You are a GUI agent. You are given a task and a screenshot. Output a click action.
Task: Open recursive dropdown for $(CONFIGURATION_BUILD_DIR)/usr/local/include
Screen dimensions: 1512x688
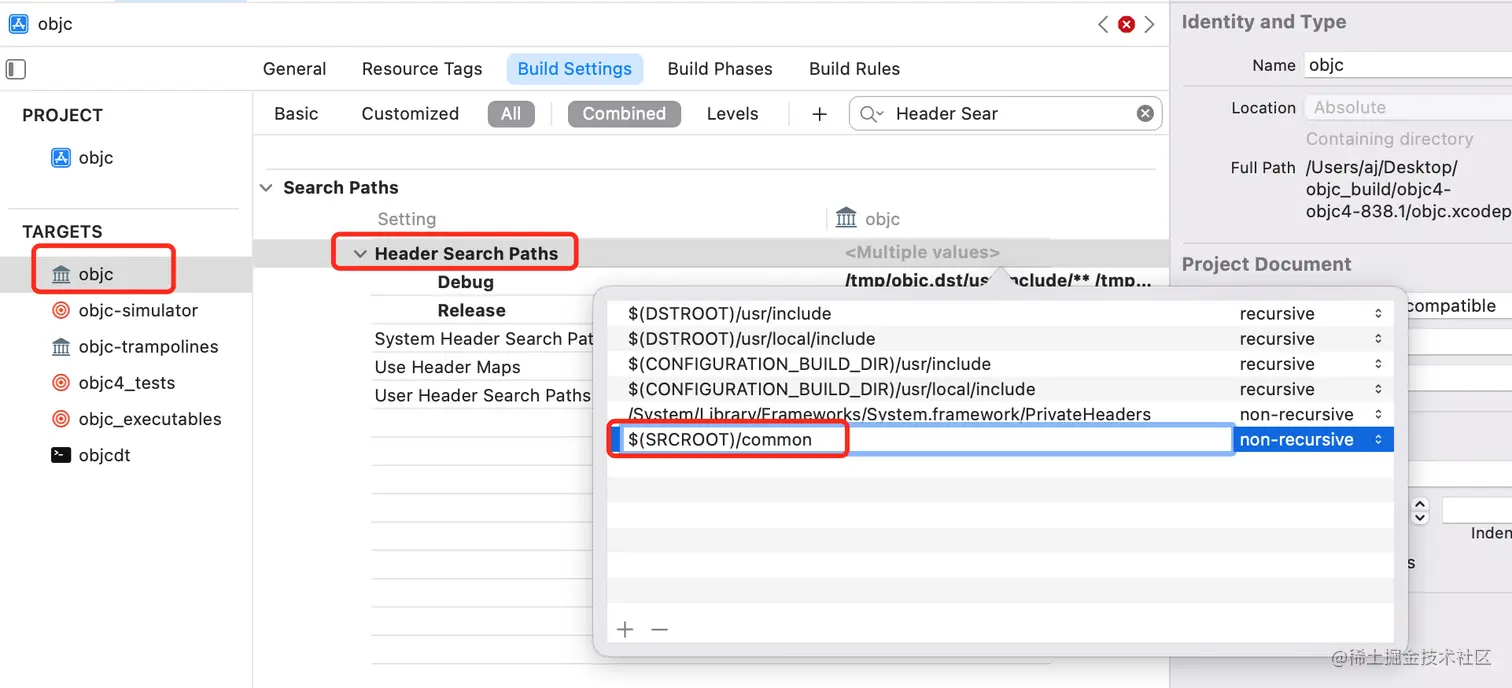1312,389
